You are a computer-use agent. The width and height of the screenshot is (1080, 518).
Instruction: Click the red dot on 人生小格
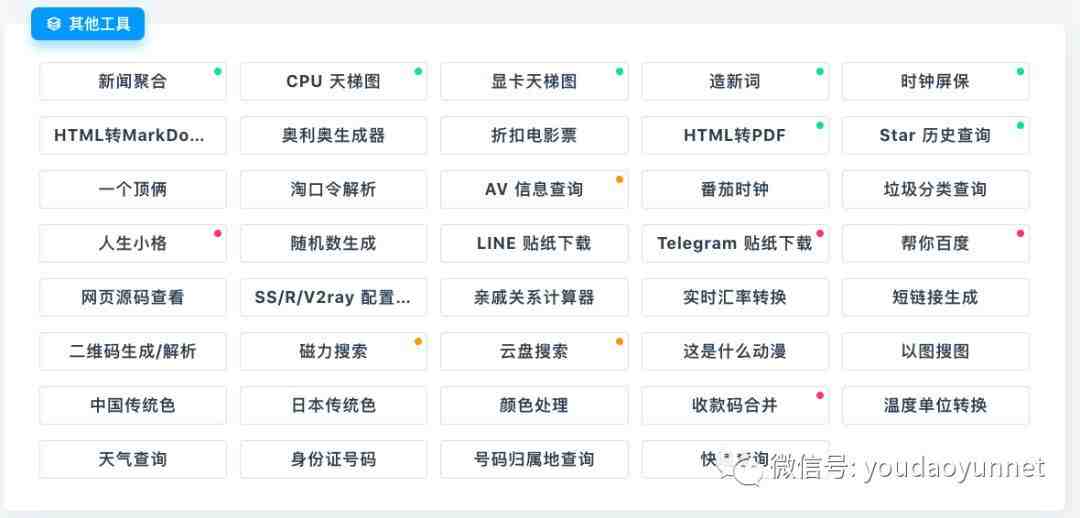click(218, 234)
